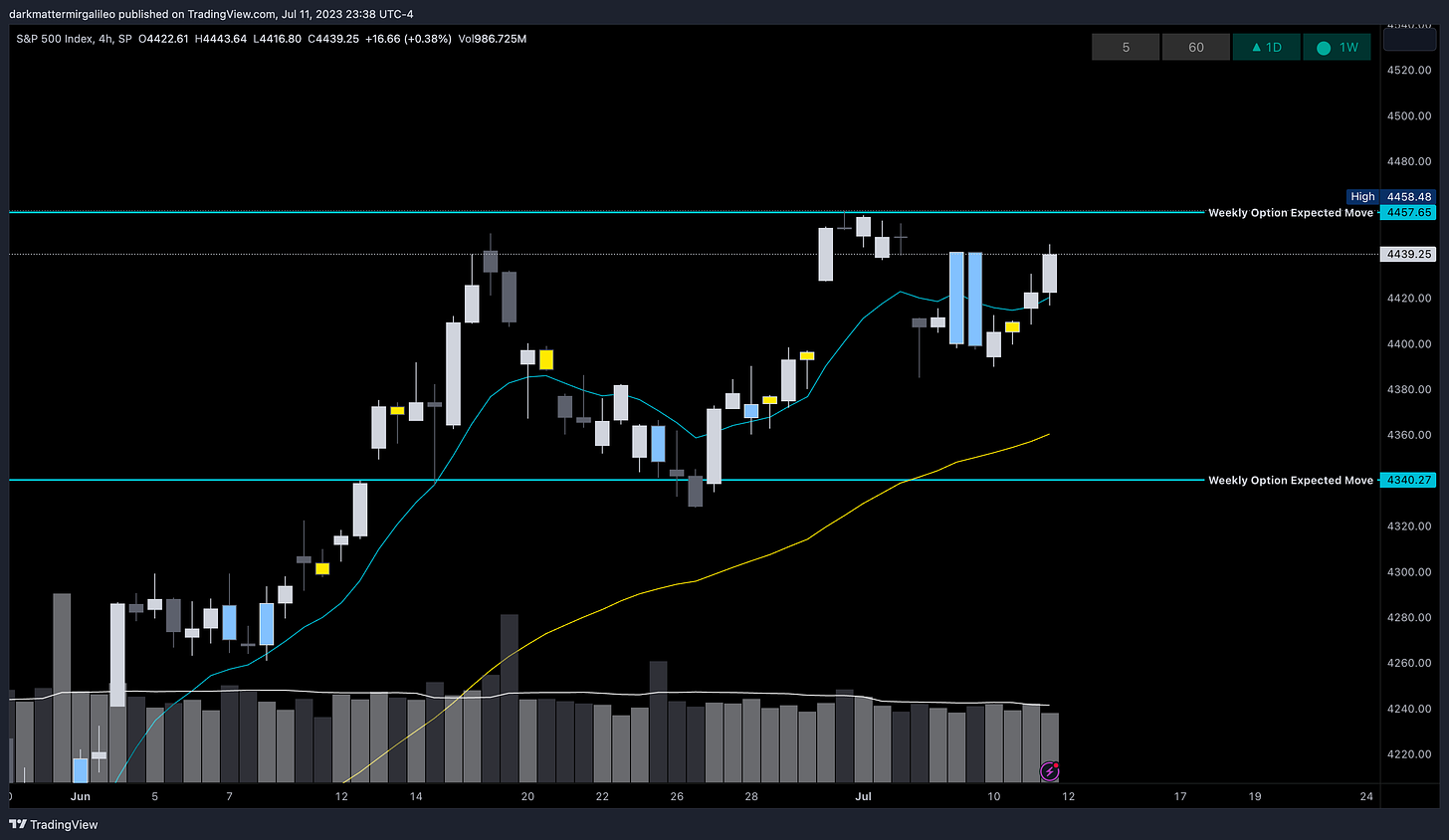Click the green triangle in 1D button
This screenshot has width=1449, height=840.
coord(1256,47)
